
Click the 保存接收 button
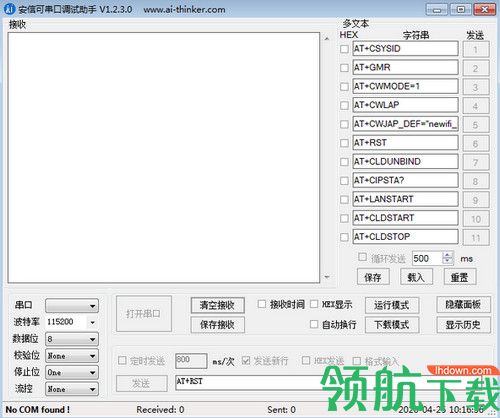pos(218,325)
